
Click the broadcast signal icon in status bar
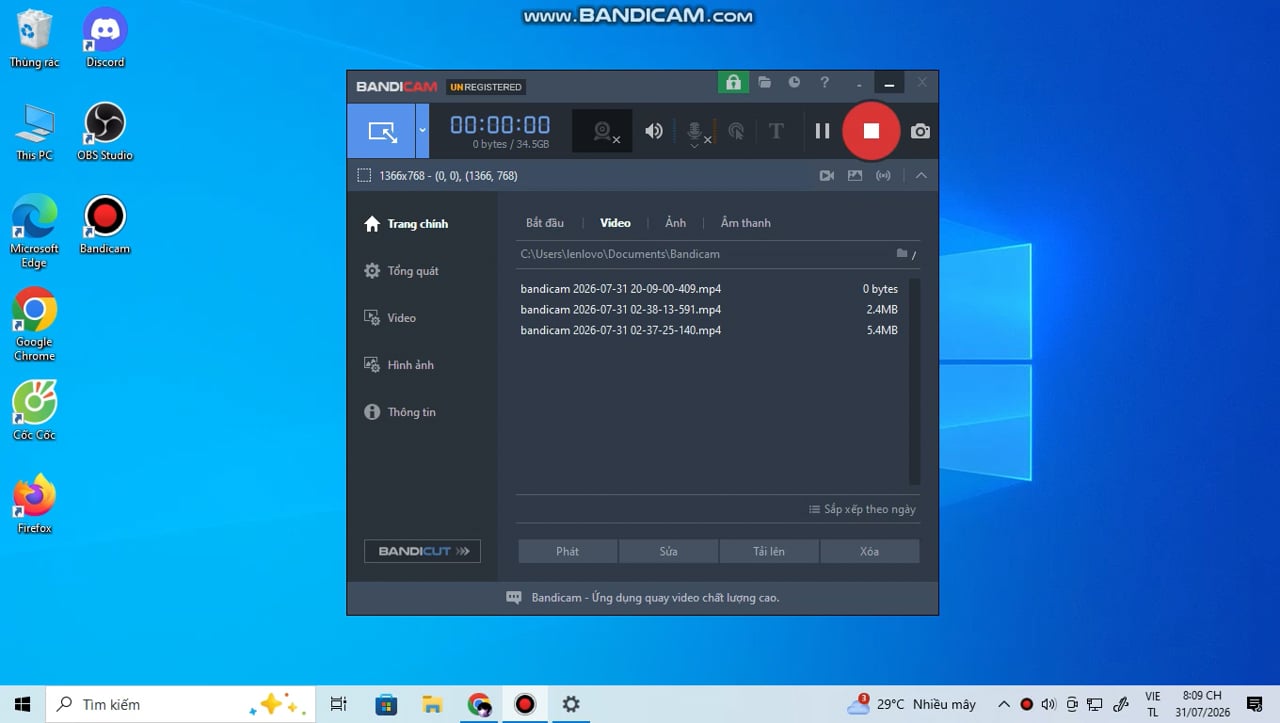pos(883,175)
